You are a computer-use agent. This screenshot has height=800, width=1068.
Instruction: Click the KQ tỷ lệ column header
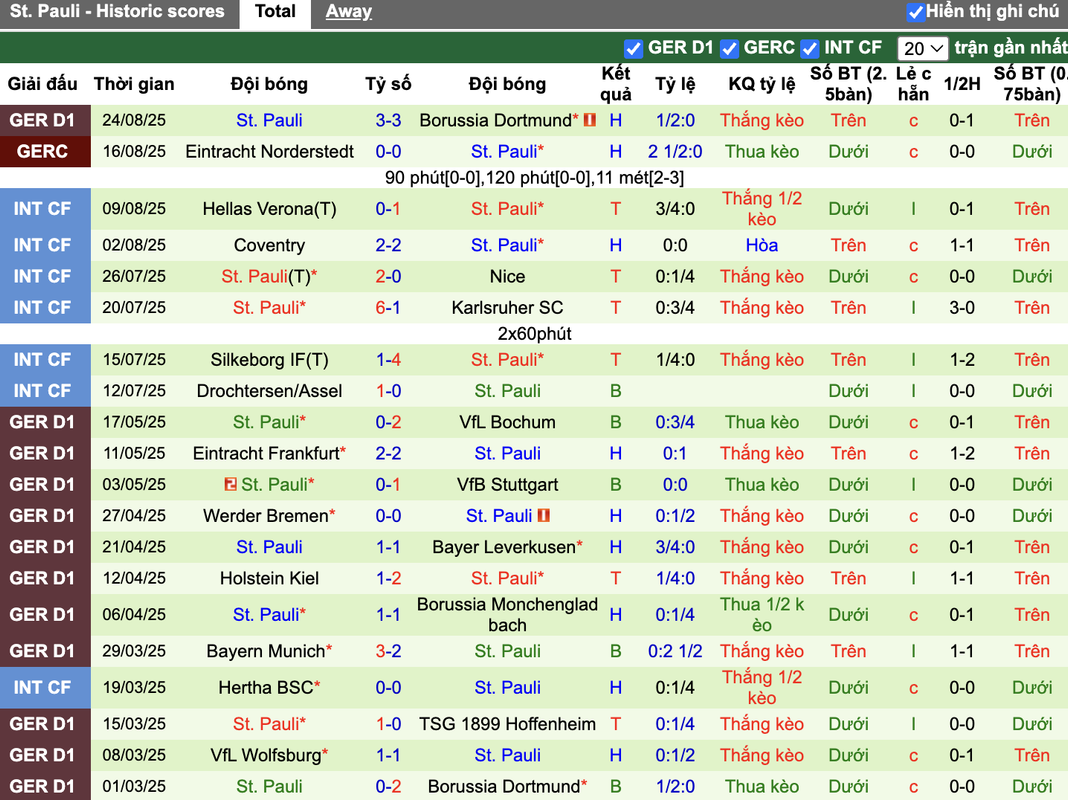tap(761, 84)
